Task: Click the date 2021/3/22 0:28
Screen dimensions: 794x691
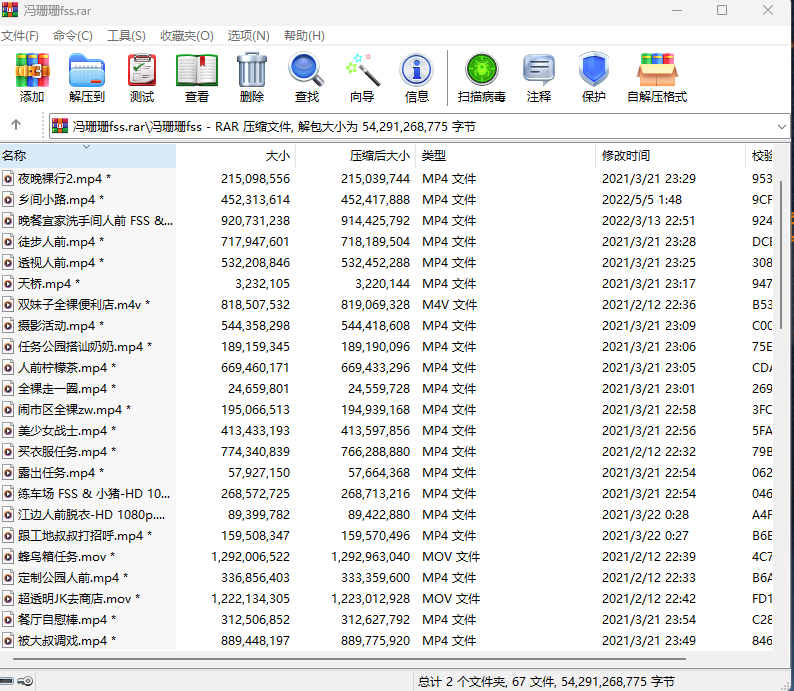Action: 645,515
